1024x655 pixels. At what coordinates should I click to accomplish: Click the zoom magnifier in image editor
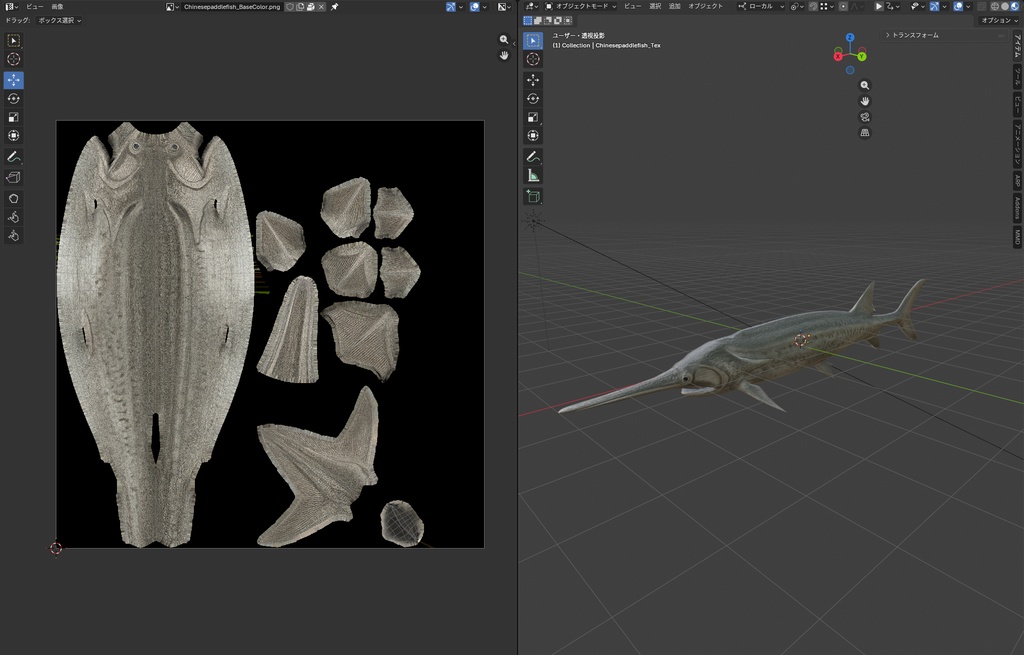point(504,40)
